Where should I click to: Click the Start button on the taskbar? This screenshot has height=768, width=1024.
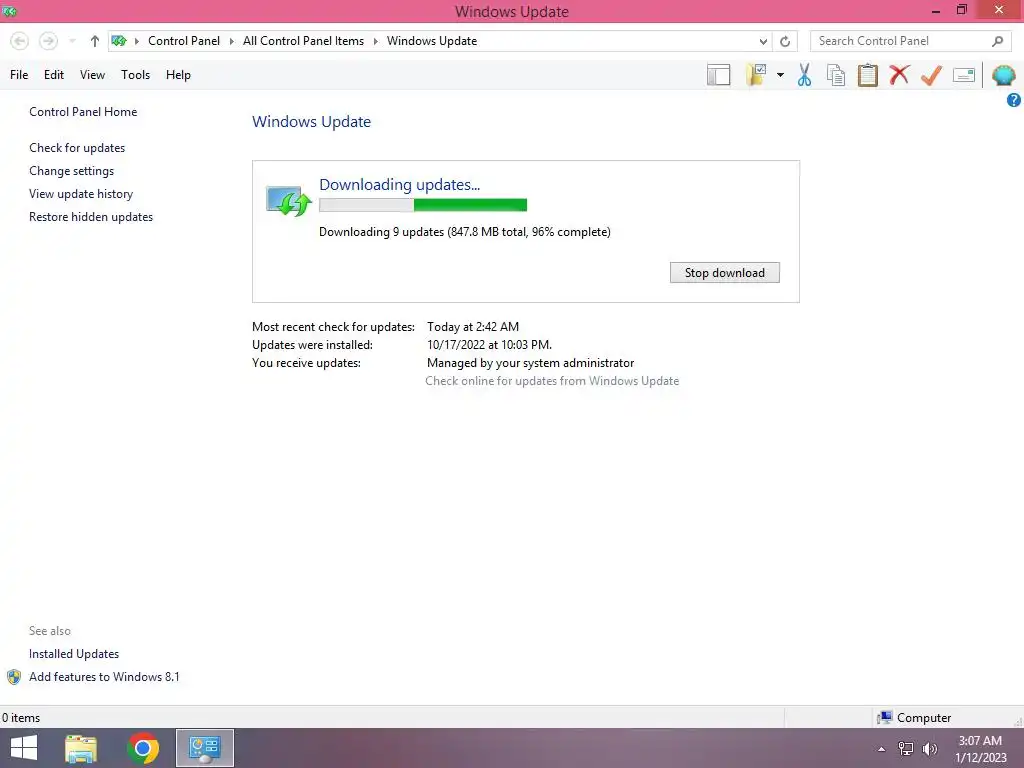coord(24,748)
